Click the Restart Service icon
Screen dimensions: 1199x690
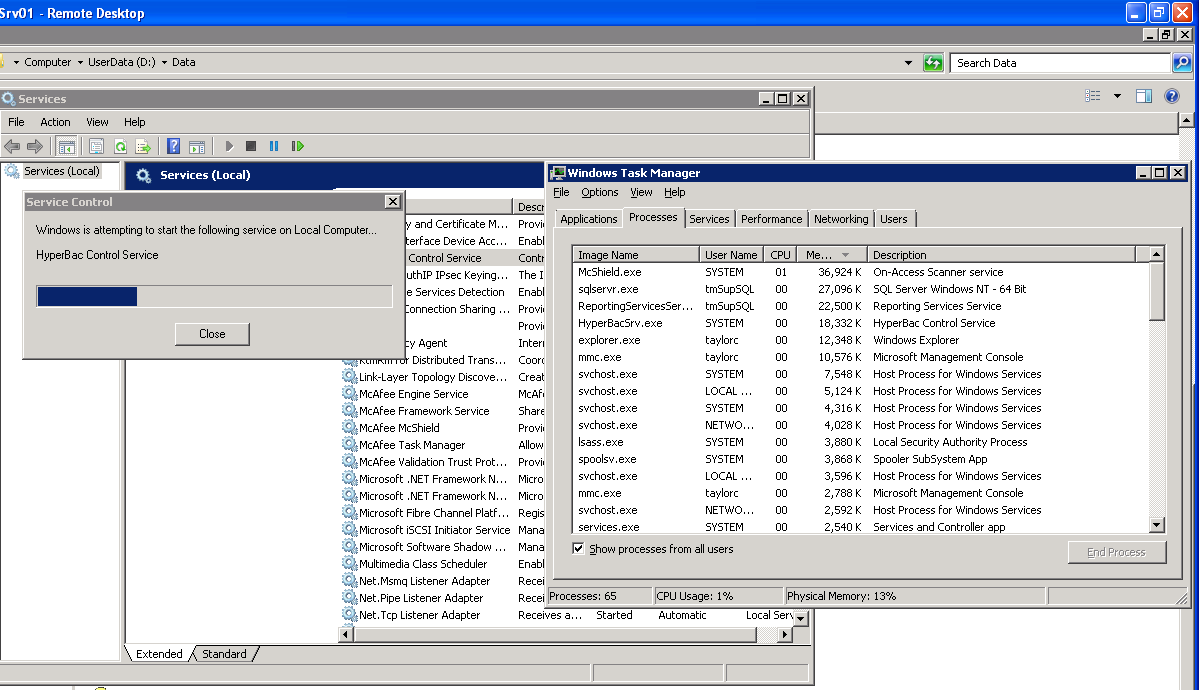click(x=297, y=146)
